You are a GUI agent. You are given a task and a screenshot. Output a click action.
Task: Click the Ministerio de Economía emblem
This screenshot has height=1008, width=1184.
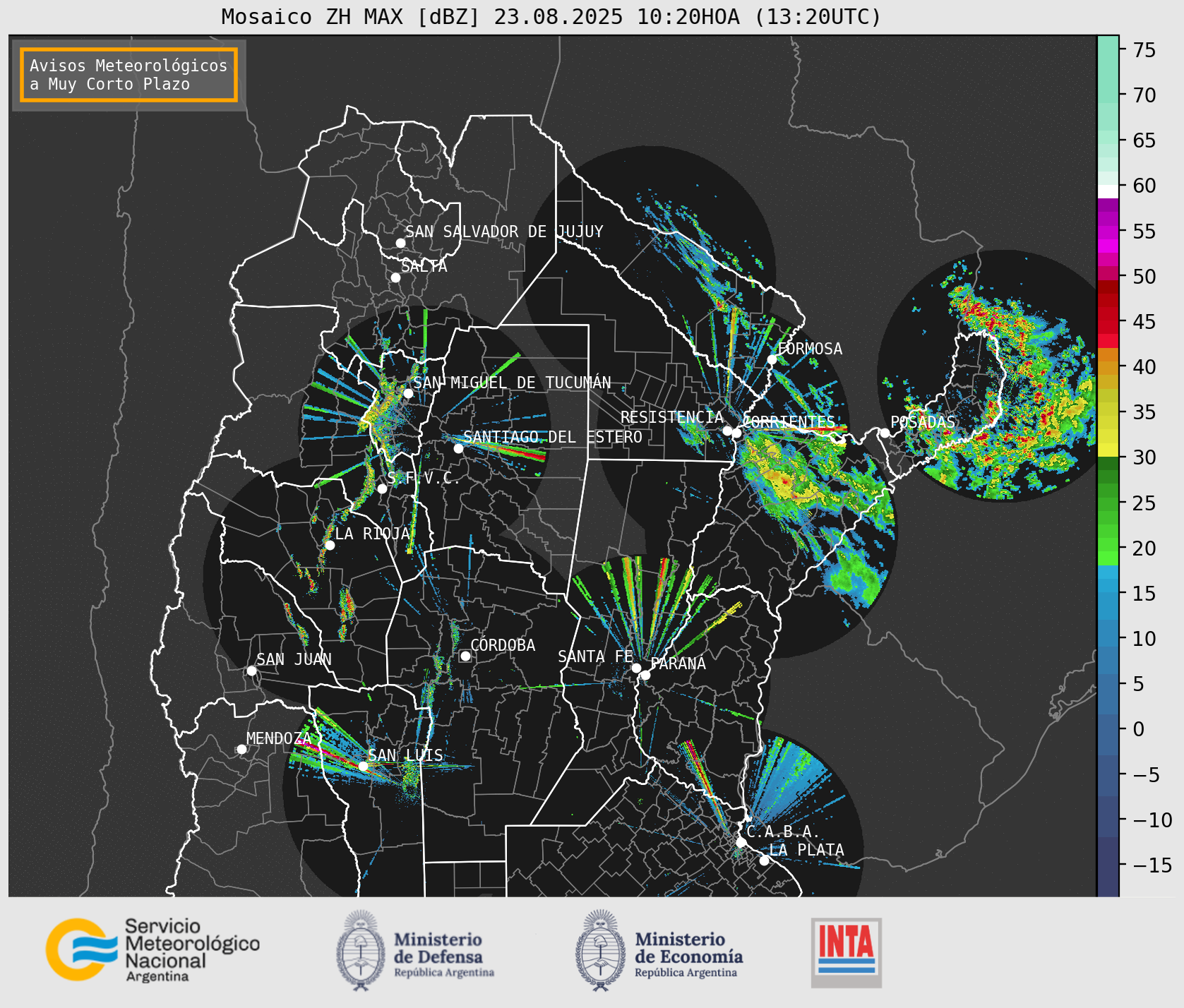tap(601, 949)
